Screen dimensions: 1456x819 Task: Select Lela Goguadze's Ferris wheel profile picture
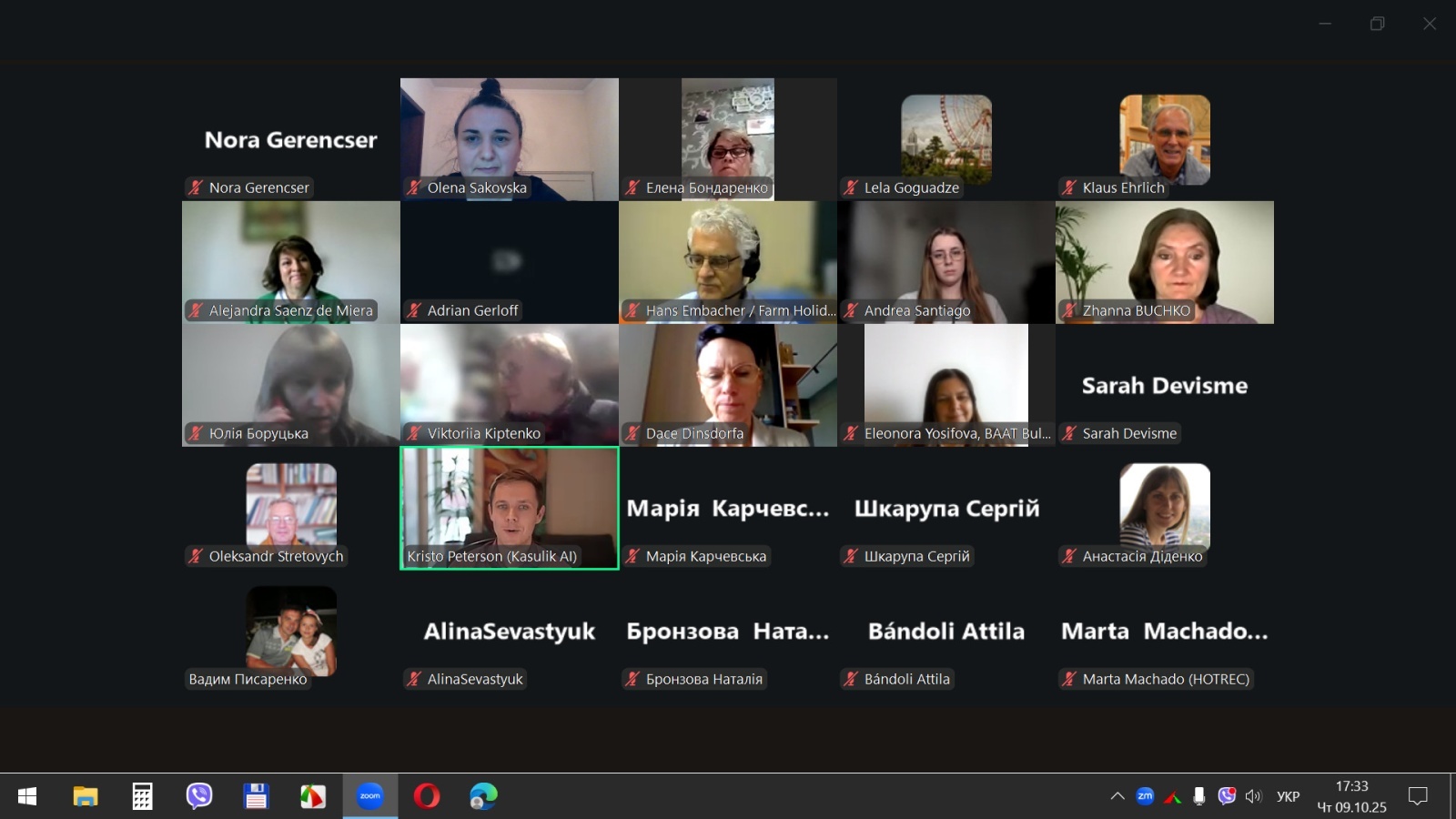(x=946, y=136)
